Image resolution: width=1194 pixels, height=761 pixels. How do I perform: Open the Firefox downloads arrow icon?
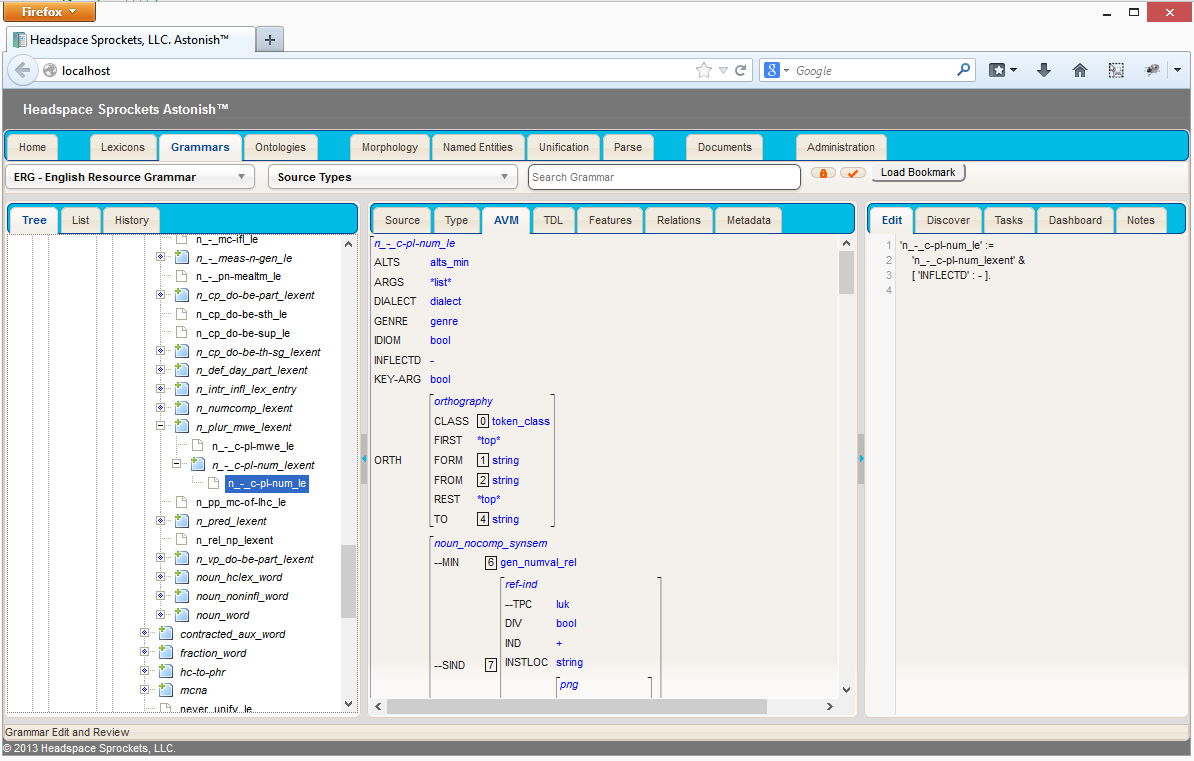point(1044,70)
